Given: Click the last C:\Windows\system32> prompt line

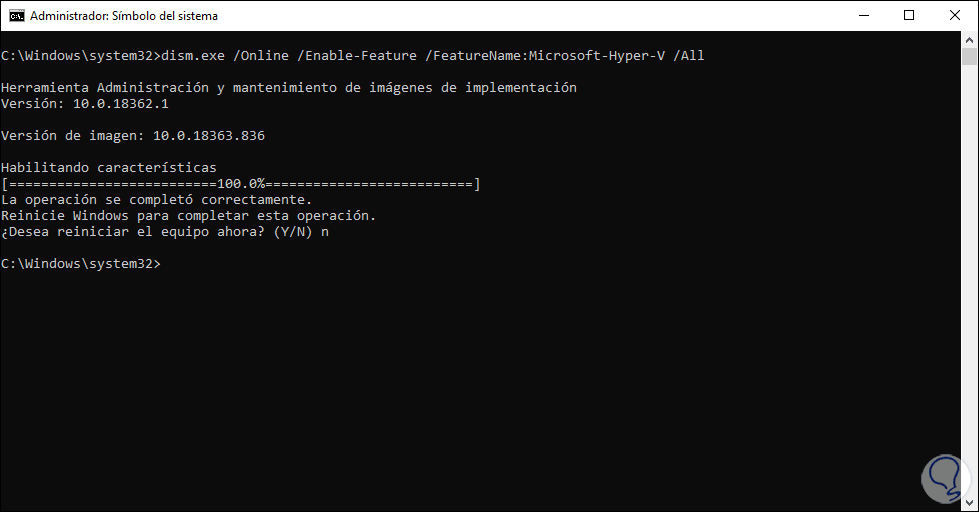Looking at the screenshot, I should 80,264.
